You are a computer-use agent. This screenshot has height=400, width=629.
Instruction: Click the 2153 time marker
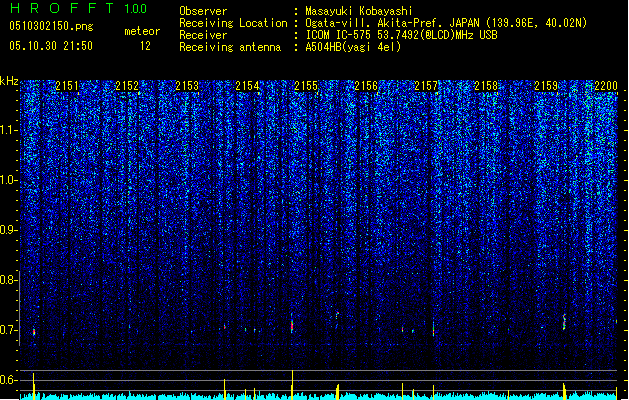coord(187,86)
